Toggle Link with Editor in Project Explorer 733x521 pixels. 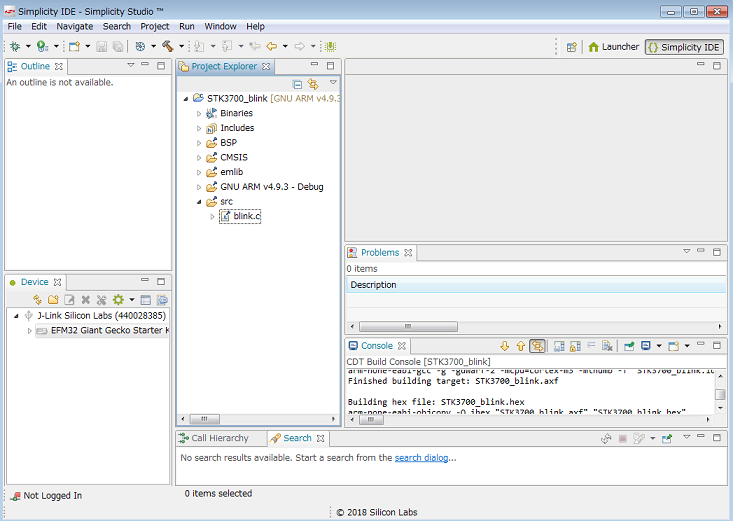point(313,84)
